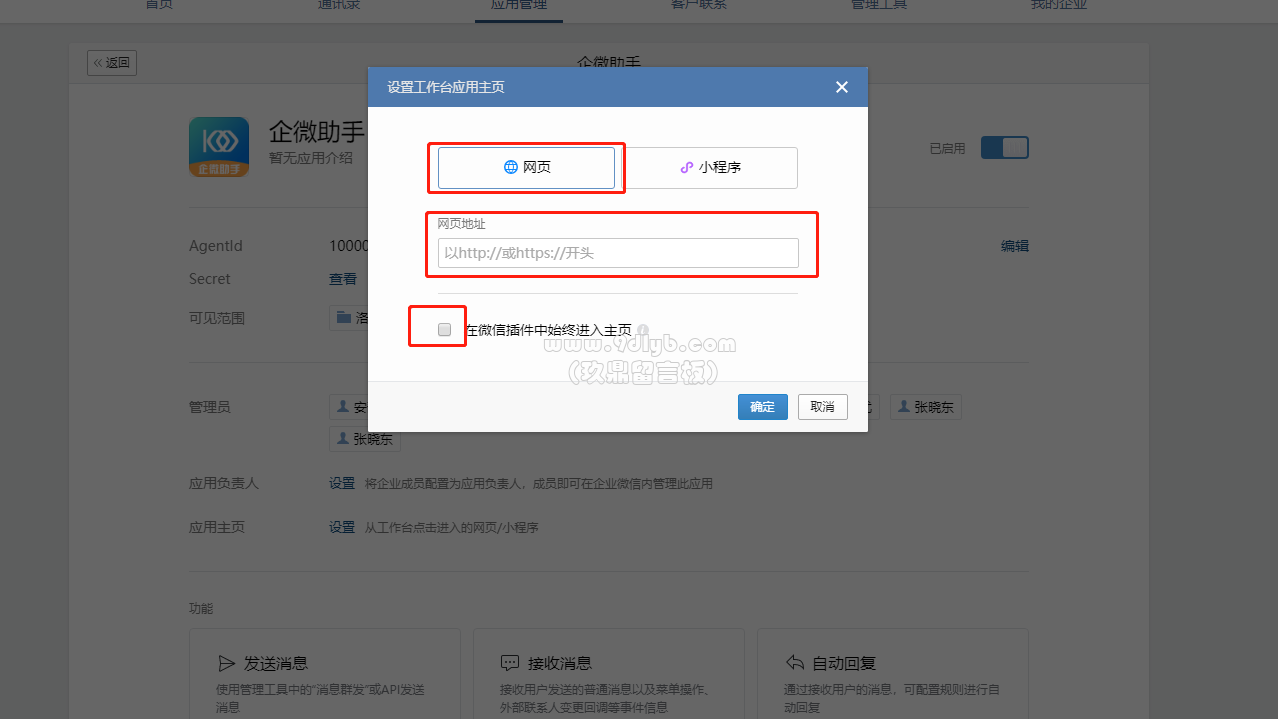Toggle the 已启用 switch off
1278x719 pixels.
point(1004,148)
